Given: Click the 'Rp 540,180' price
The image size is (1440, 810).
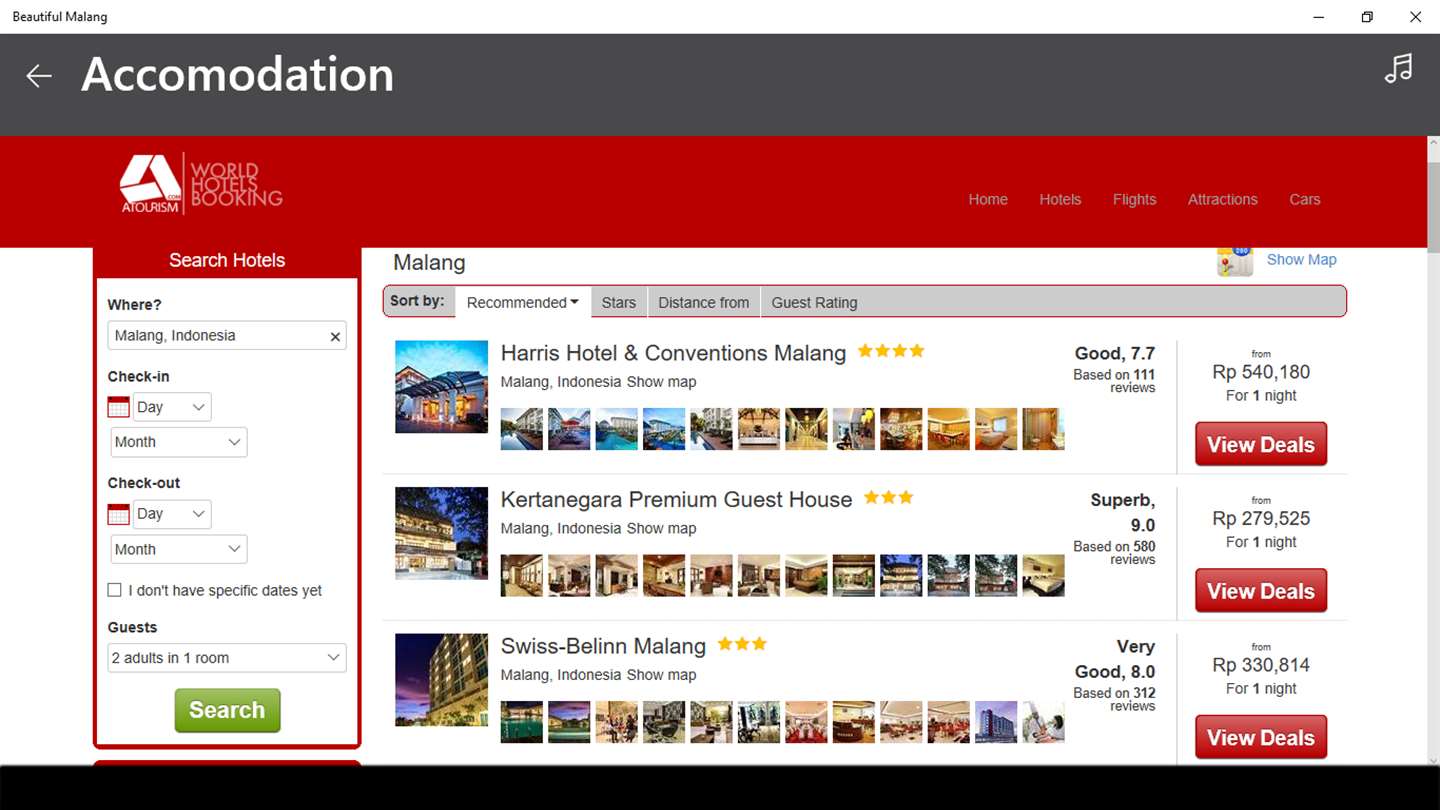Looking at the screenshot, I should [x=1261, y=372].
